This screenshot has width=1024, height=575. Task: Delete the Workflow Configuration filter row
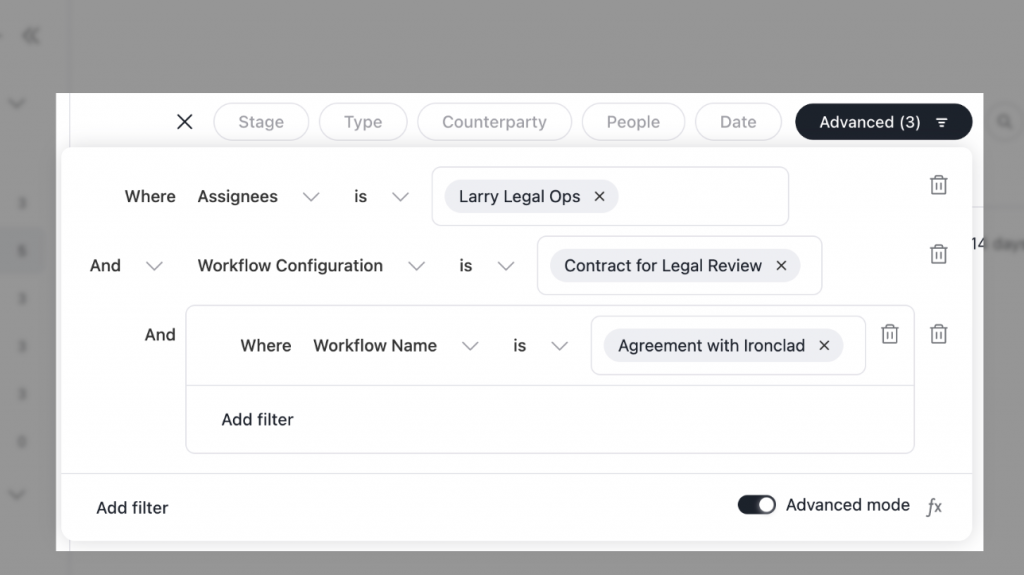pos(938,254)
